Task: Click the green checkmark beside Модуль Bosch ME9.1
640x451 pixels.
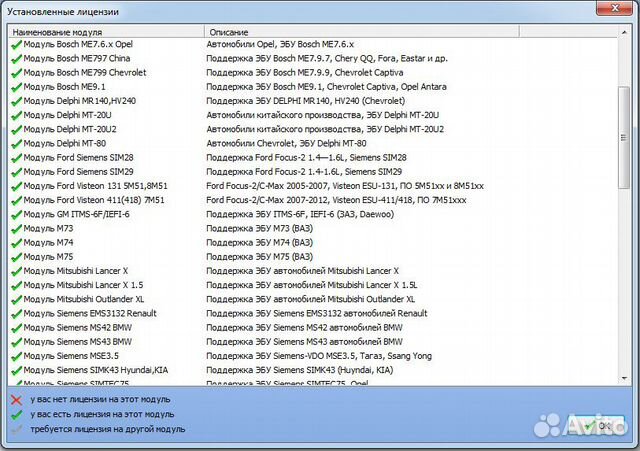Action: [x=16, y=87]
